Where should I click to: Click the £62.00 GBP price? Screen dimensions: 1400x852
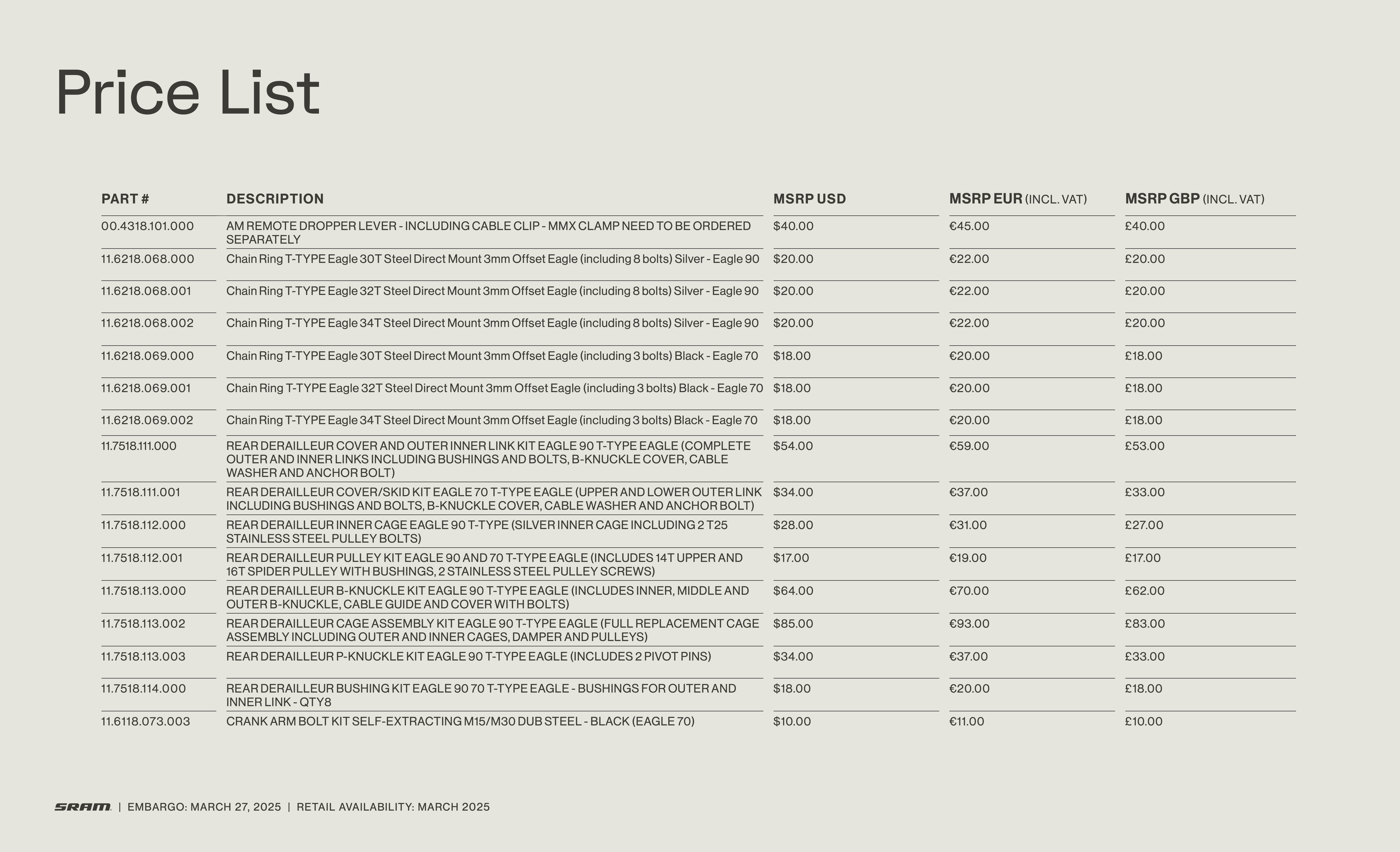(1145, 591)
